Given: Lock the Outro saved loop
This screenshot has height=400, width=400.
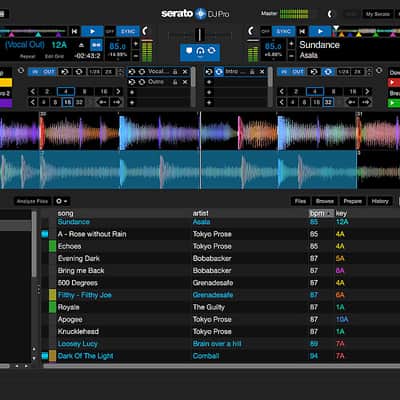Looking at the screenshot, I should 175,82.
